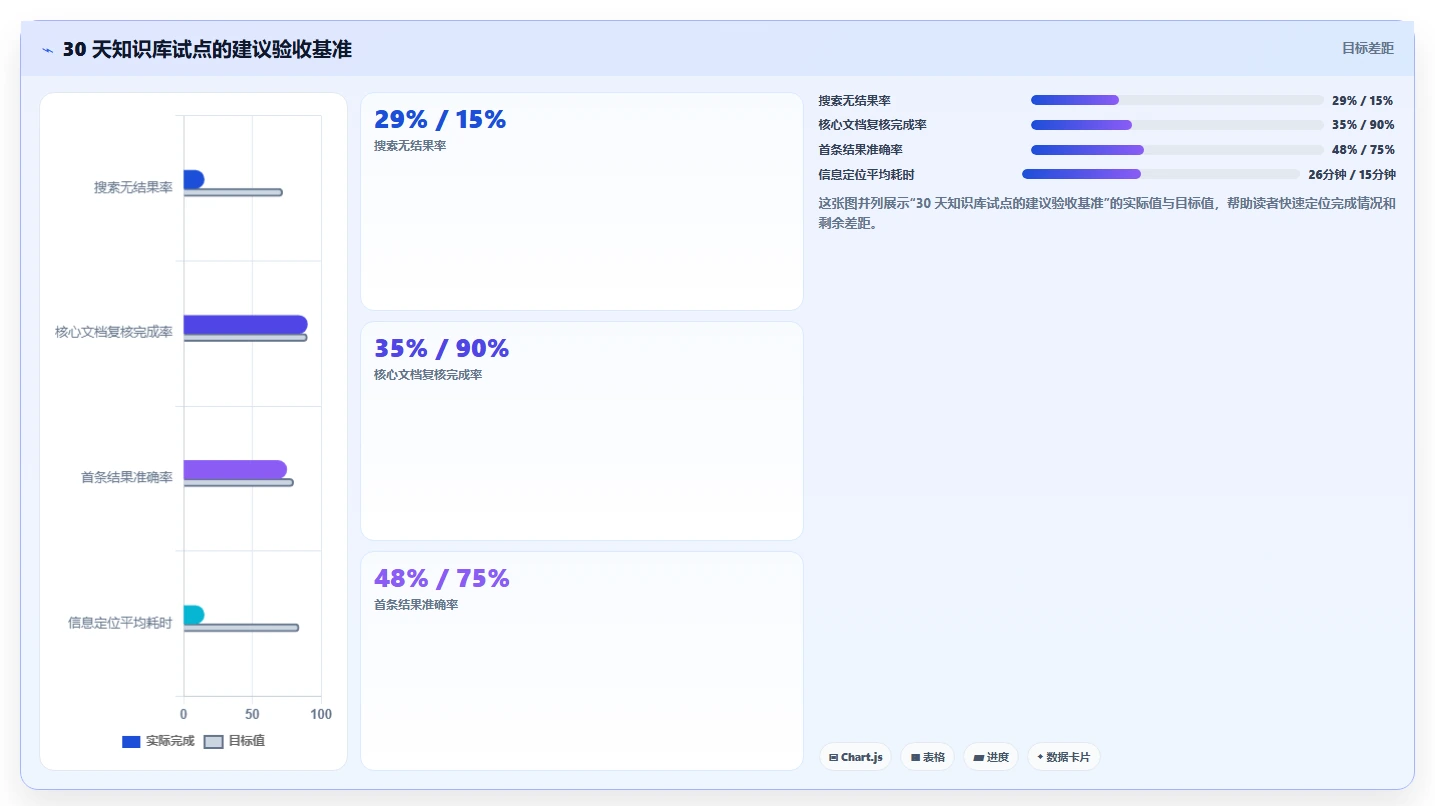Click the cyan 信息定位平均耗时 actual bar
The height and width of the screenshot is (806, 1435).
point(194,614)
